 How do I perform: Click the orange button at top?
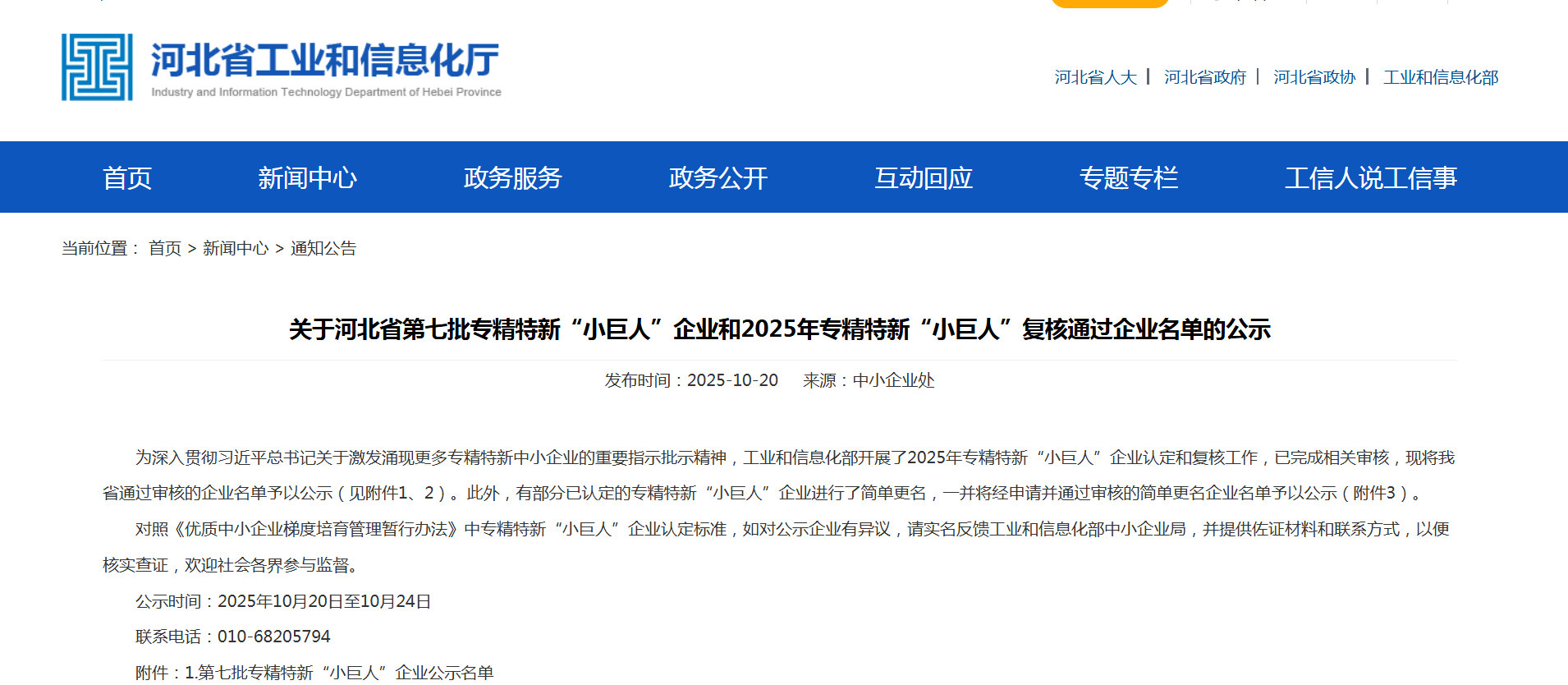1109,3
